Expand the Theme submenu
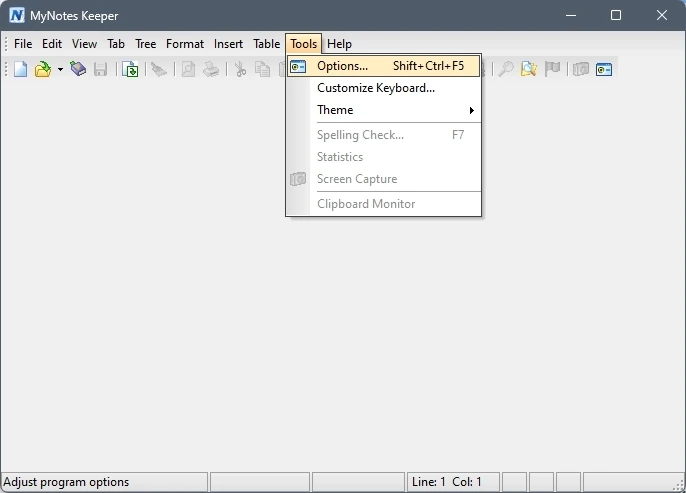 384,110
